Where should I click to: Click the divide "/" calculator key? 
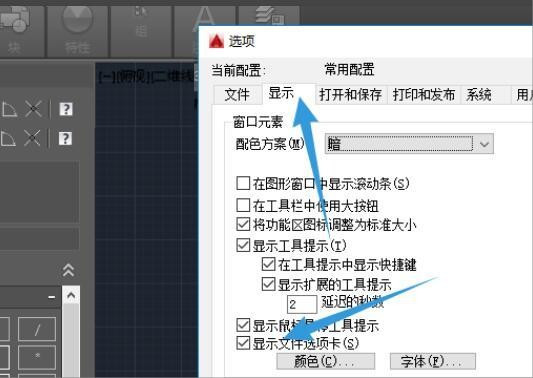click(x=37, y=329)
